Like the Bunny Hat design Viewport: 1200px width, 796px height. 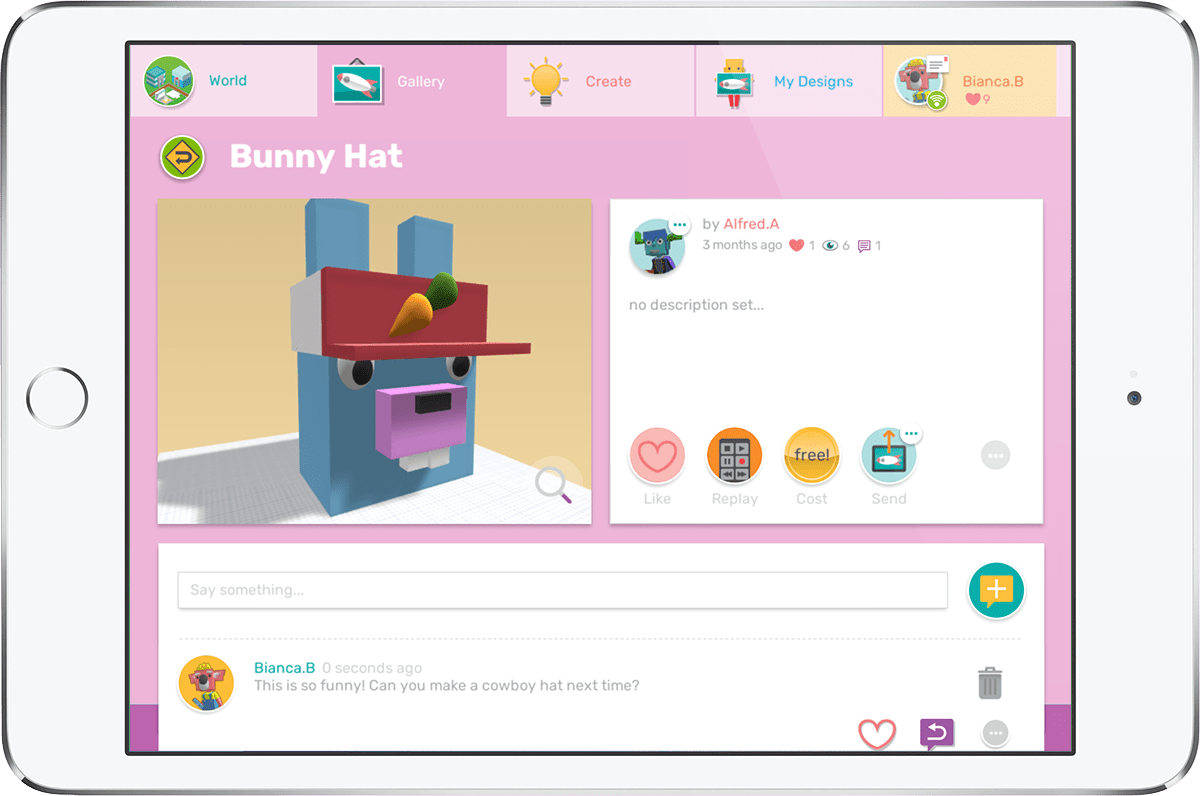click(657, 456)
